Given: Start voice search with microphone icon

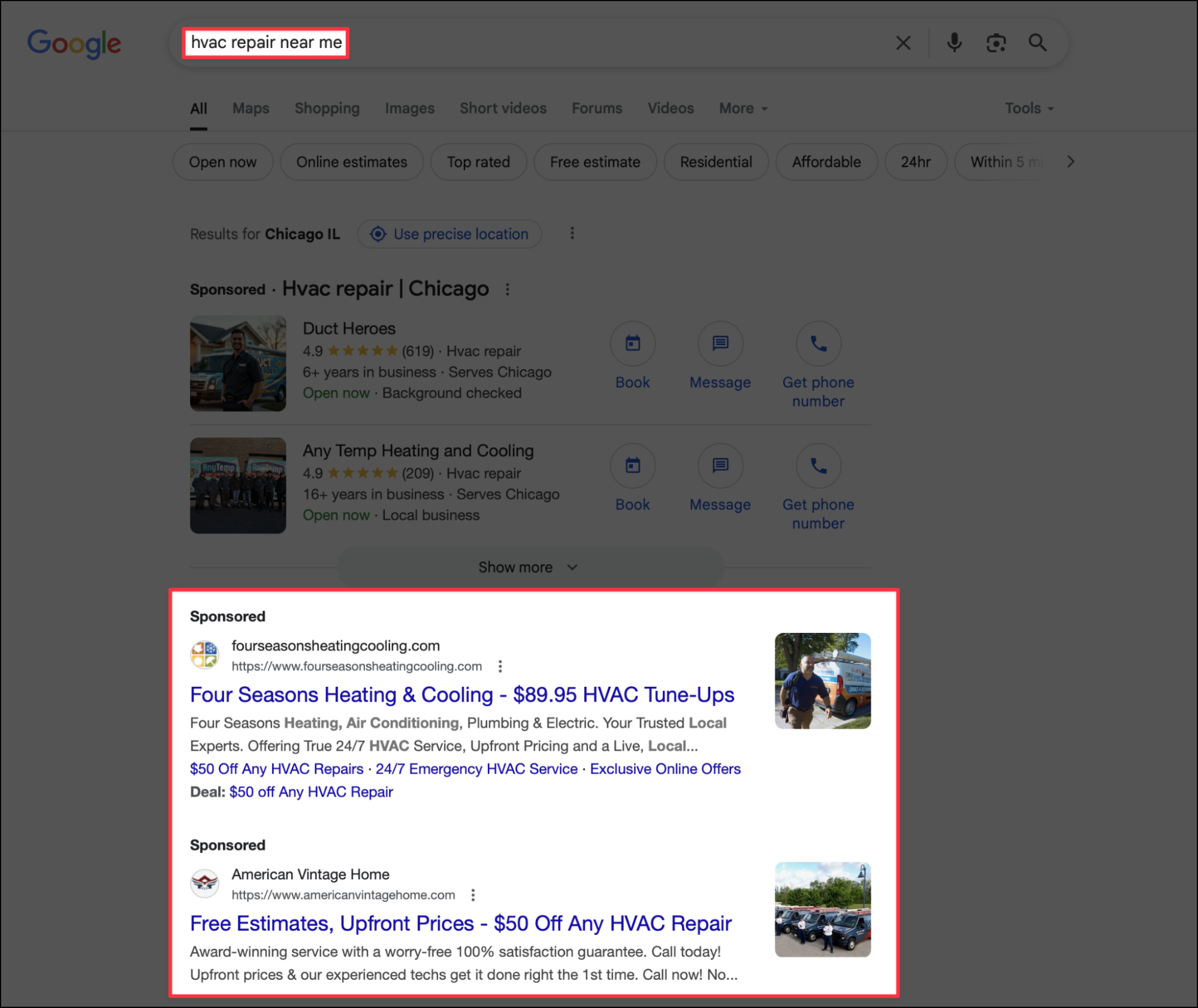Looking at the screenshot, I should tap(954, 43).
